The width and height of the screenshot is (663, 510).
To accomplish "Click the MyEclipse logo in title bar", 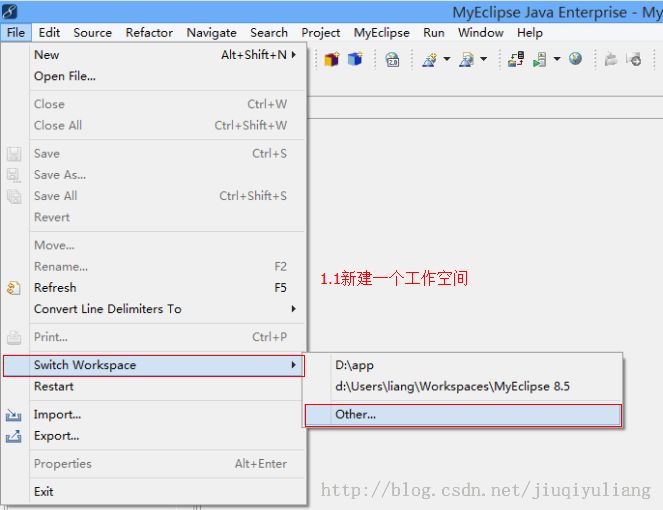I will [x=9, y=11].
